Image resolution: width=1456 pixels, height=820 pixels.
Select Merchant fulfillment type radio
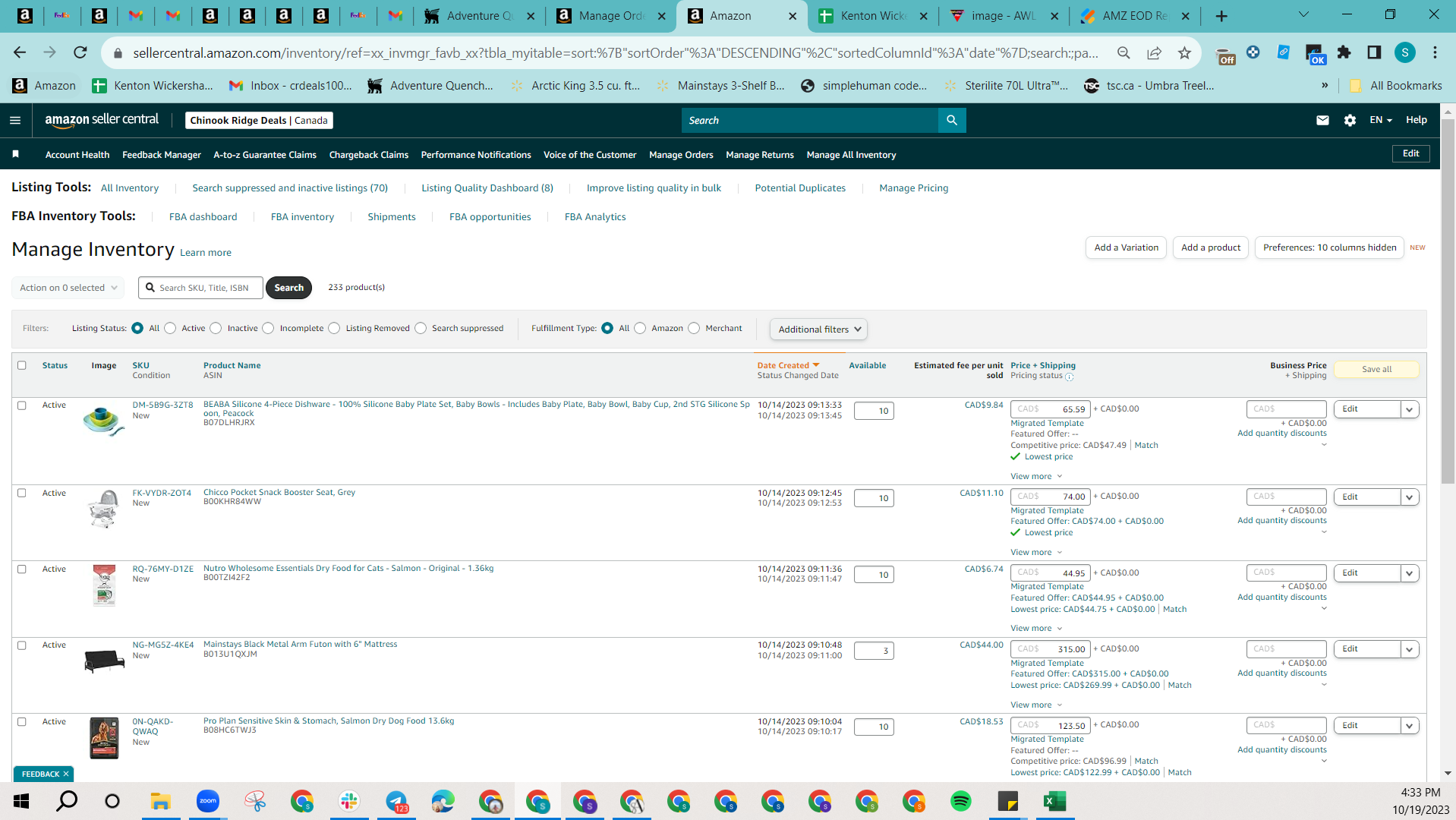[x=694, y=328]
